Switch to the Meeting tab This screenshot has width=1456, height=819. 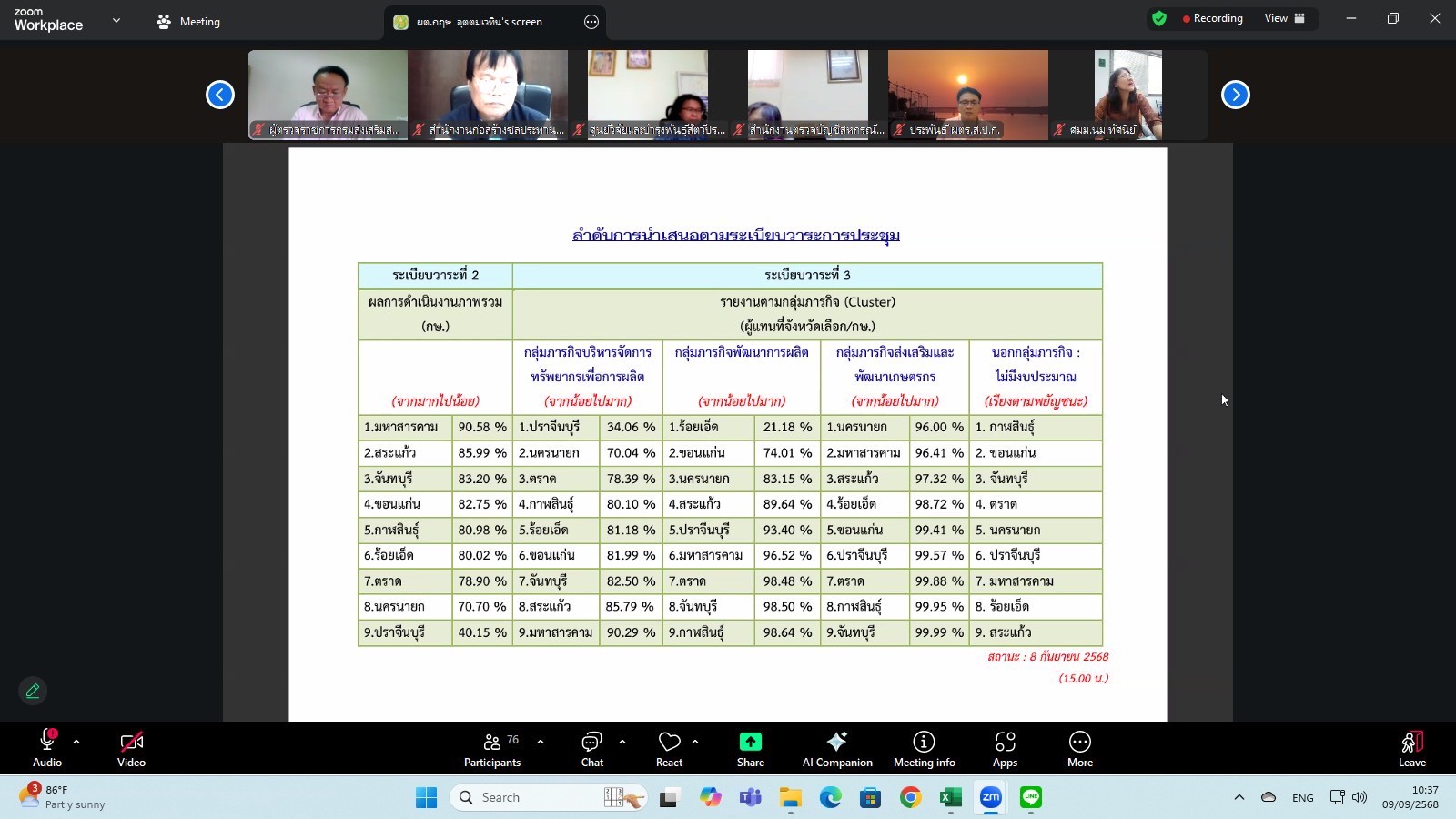click(188, 21)
